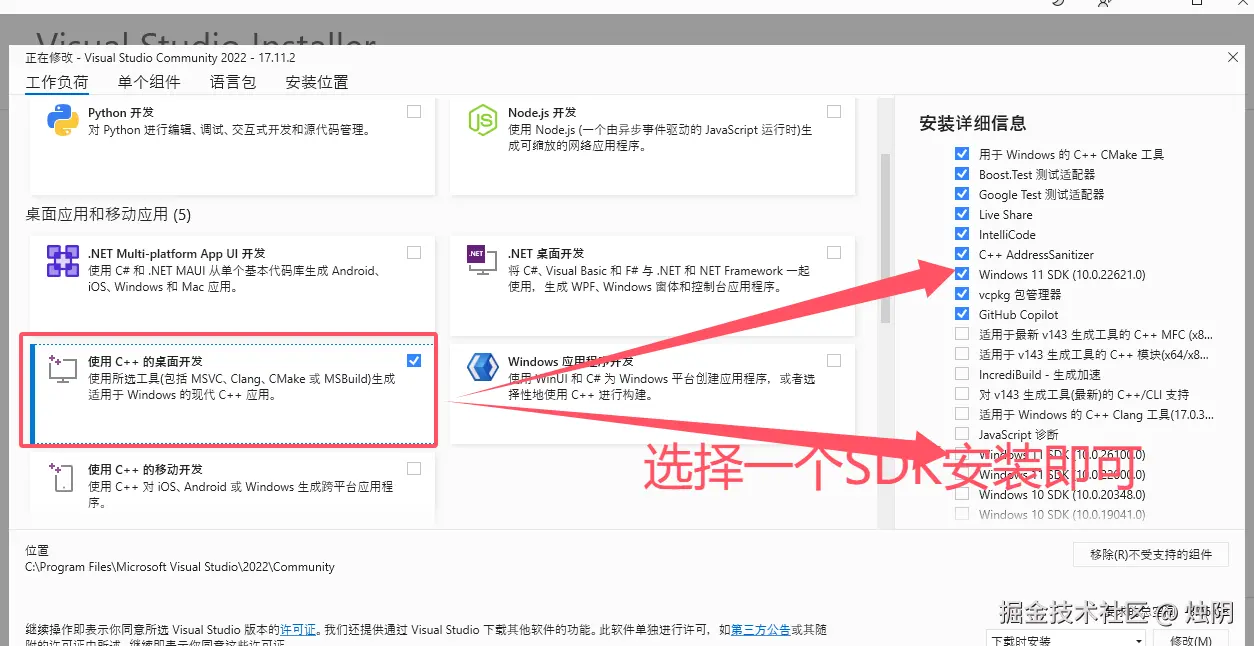Viewport: 1254px width, 646px height.
Task: Click the C++ mobile development icon
Action: click(x=63, y=477)
